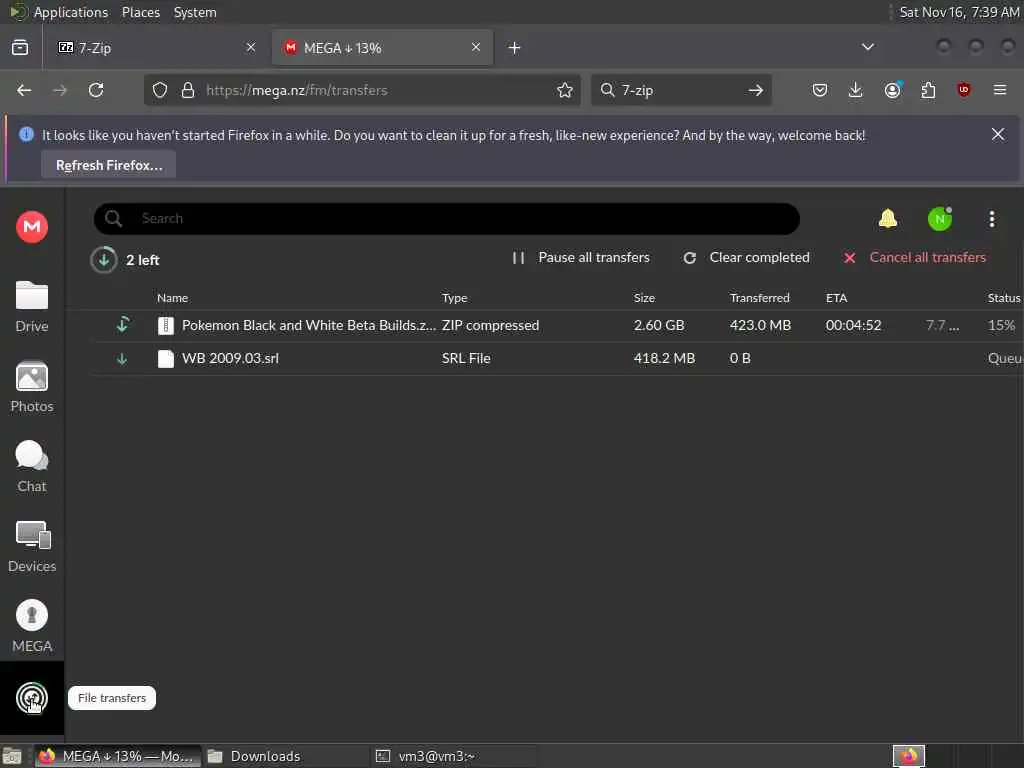Open the Photos section in sidebar
The width and height of the screenshot is (1024, 768).
pos(31,387)
